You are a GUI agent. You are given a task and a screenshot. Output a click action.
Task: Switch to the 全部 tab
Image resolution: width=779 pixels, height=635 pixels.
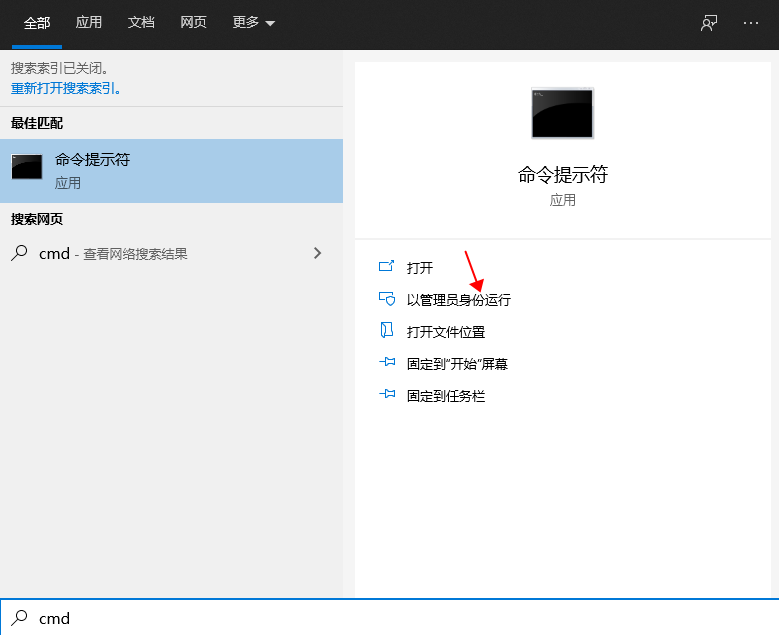[37, 23]
